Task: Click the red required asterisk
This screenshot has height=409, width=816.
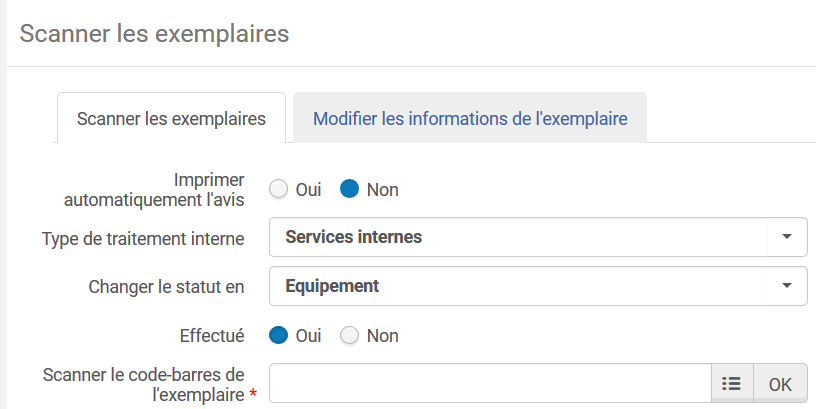Action: point(252,396)
